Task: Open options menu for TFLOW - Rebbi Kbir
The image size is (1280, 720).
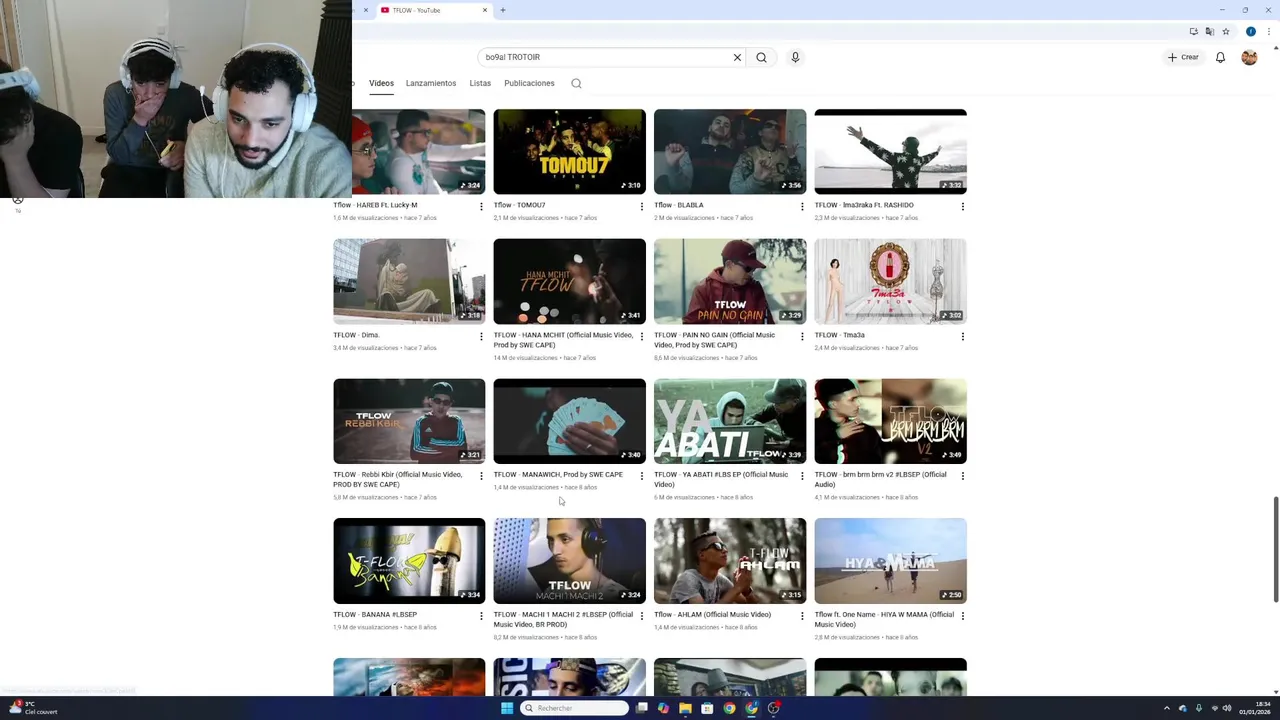Action: [481, 476]
